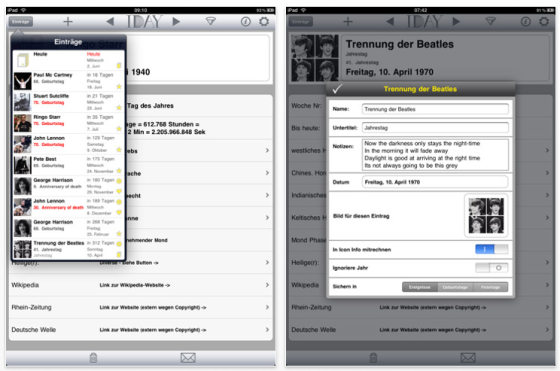Expand the Deutsche Welle row chevron on the right iPad screen
This screenshot has width=560, height=371.
pos(547,330)
